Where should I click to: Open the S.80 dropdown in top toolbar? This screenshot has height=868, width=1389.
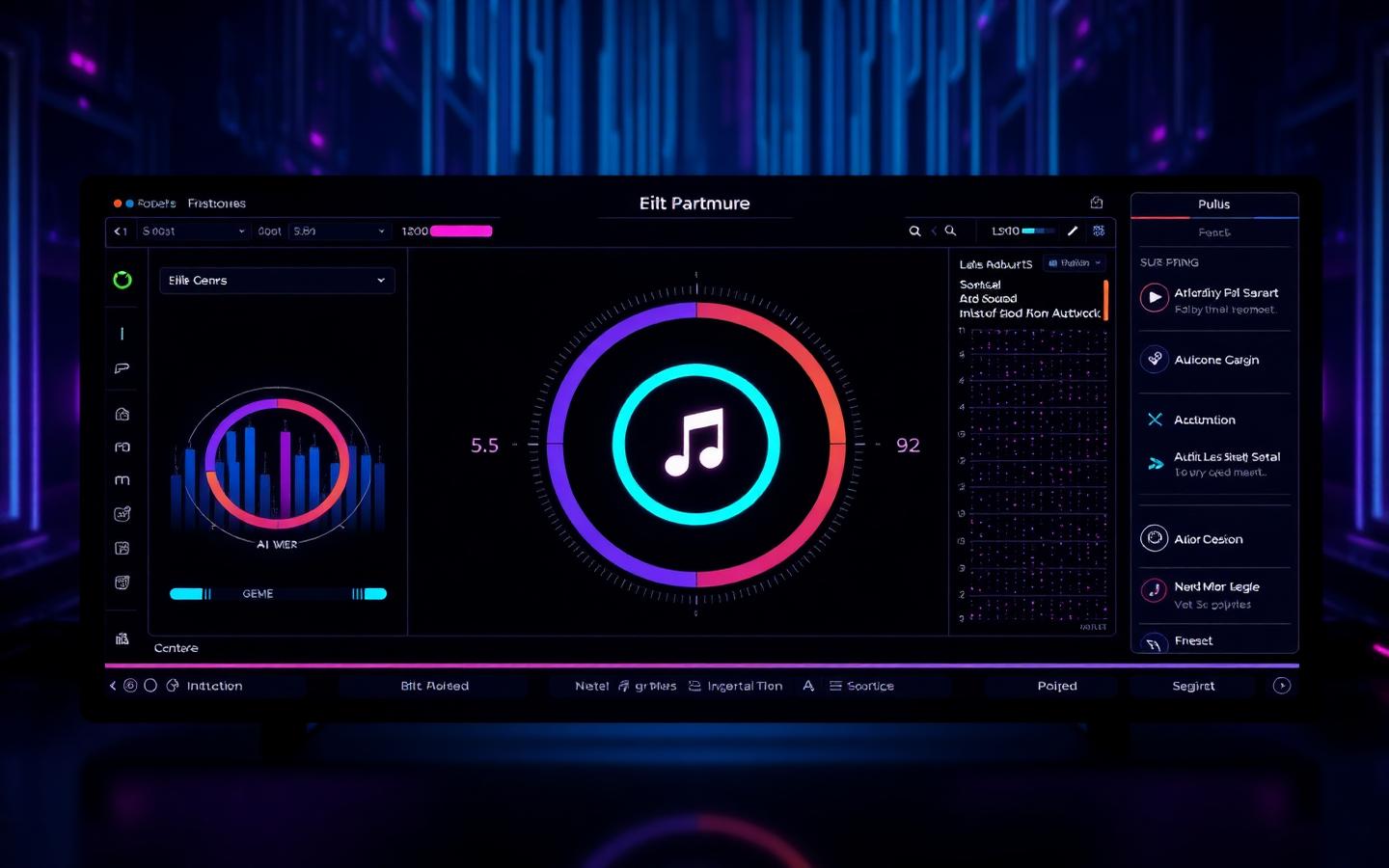click(339, 231)
